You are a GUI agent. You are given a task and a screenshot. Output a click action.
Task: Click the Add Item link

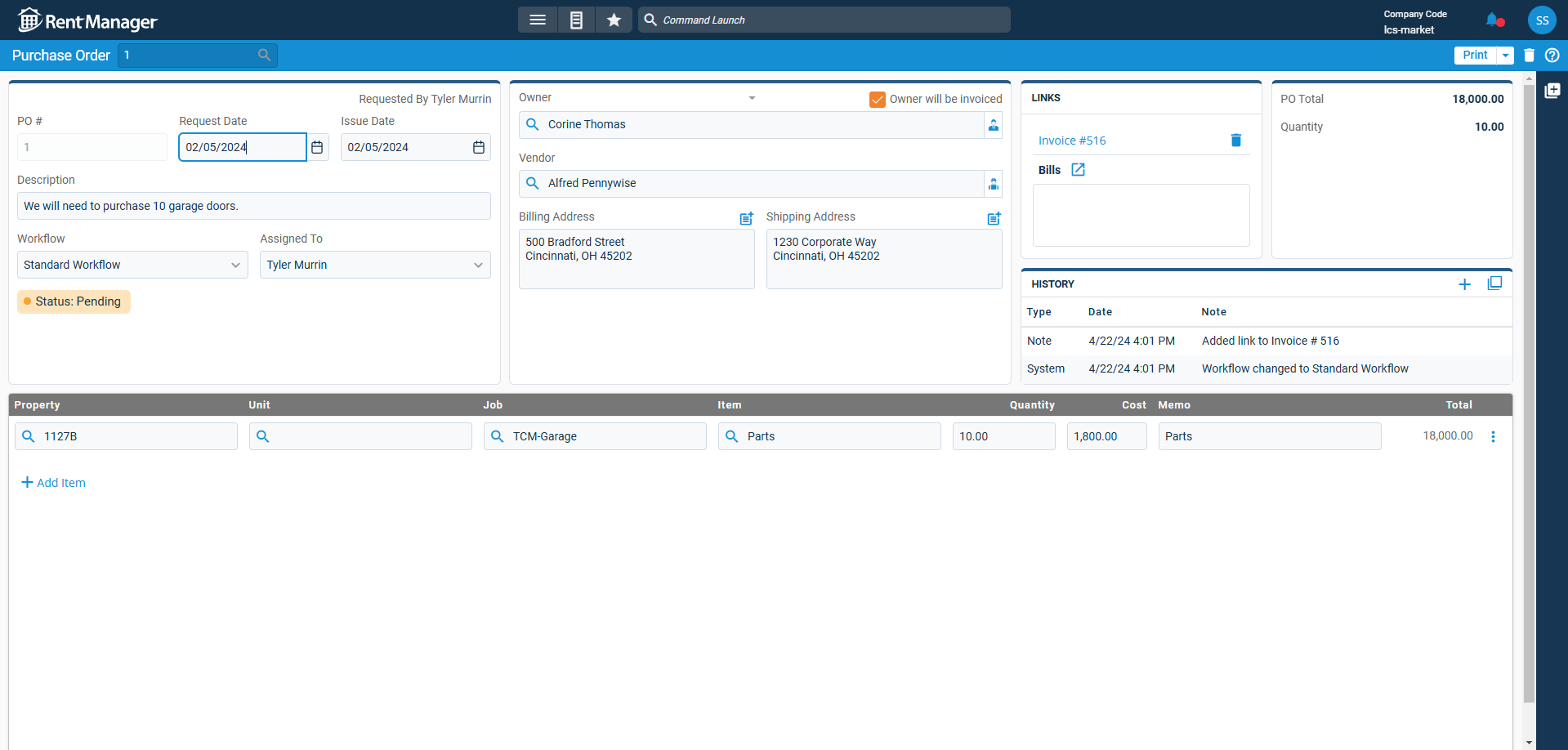pos(53,483)
